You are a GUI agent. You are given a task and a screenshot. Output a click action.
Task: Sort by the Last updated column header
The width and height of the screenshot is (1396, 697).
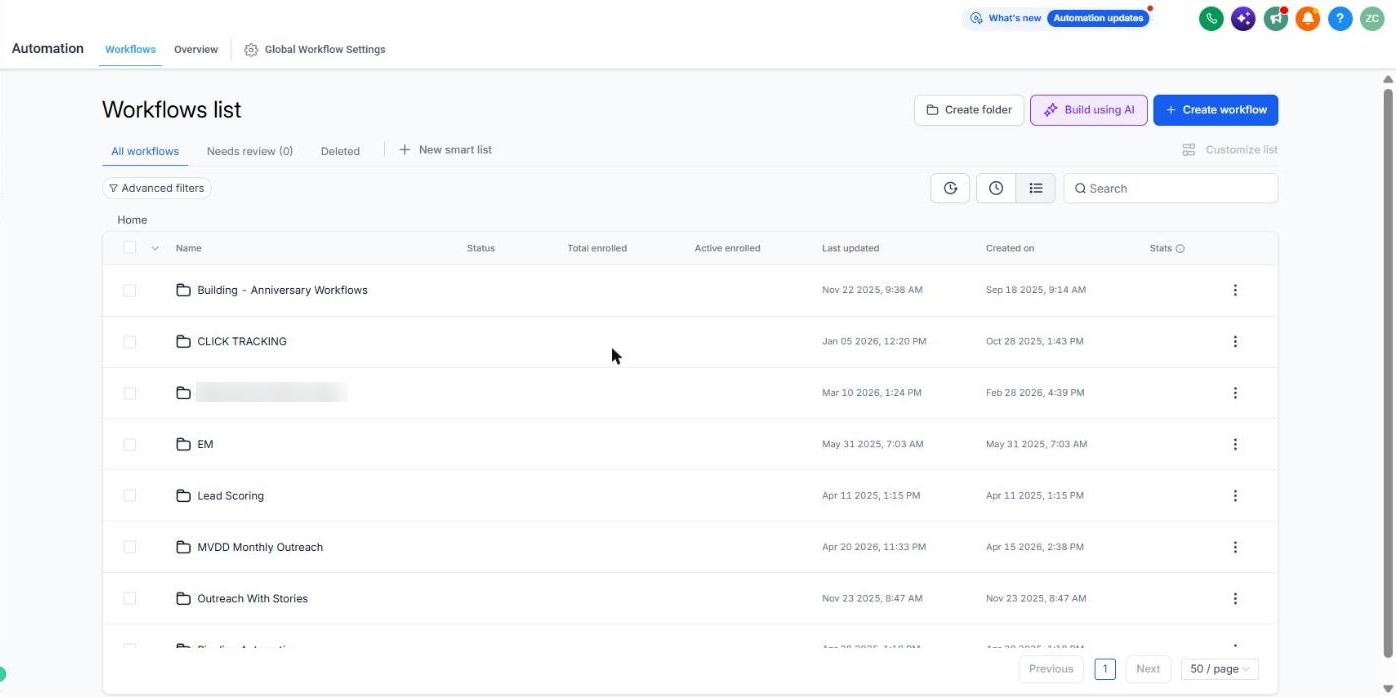pos(850,248)
